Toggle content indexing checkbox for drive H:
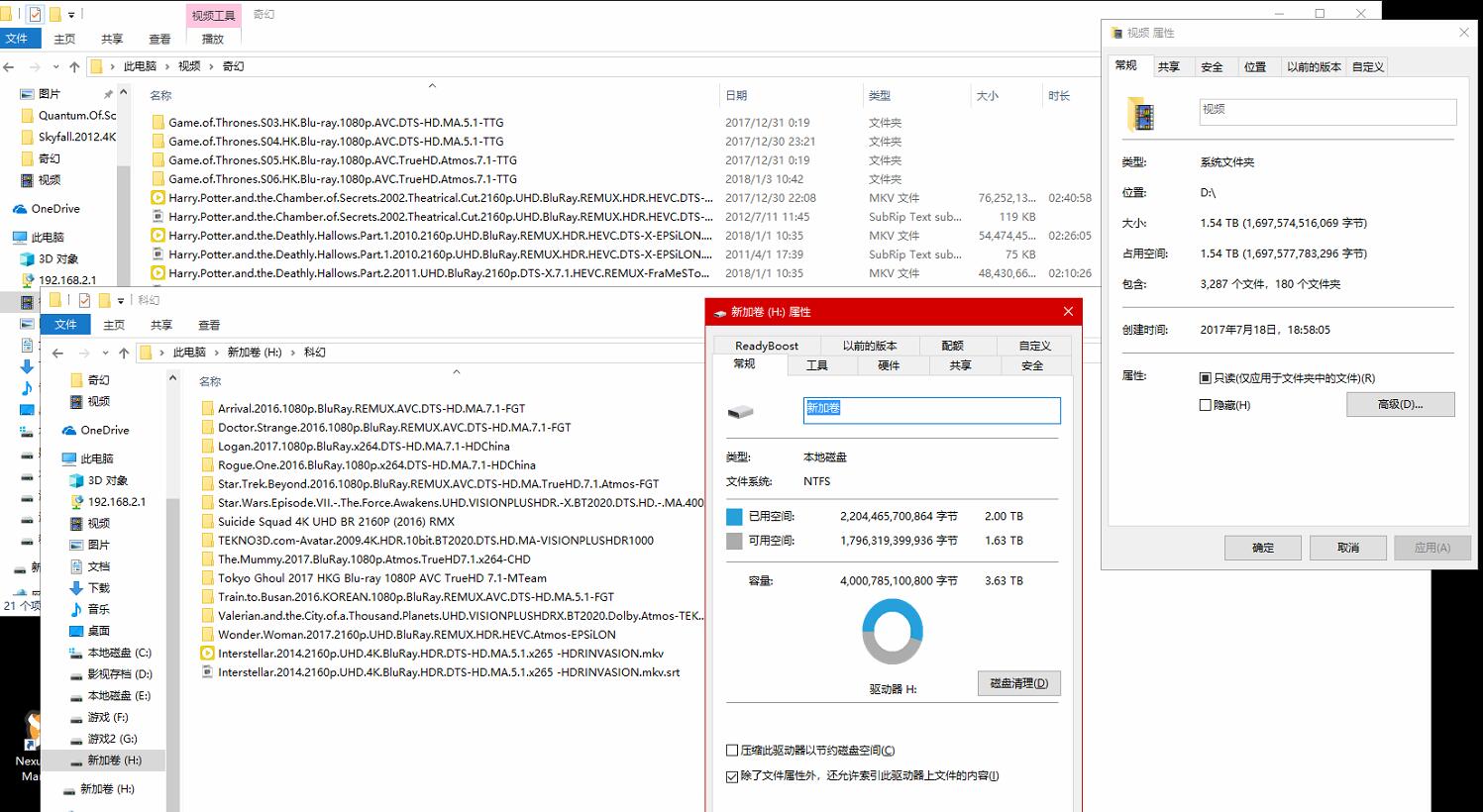The image size is (1483, 812). 732,776
